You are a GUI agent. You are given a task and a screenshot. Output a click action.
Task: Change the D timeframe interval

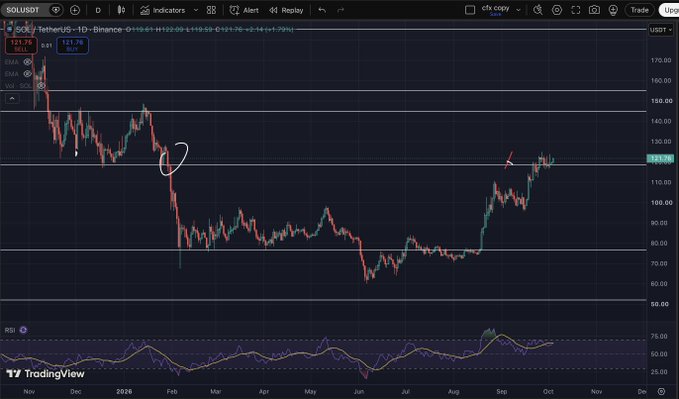[x=98, y=10]
